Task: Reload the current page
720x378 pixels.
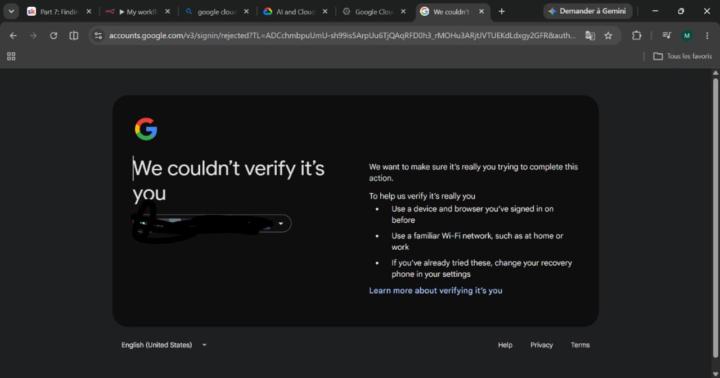Action: click(x=53, y=35)
